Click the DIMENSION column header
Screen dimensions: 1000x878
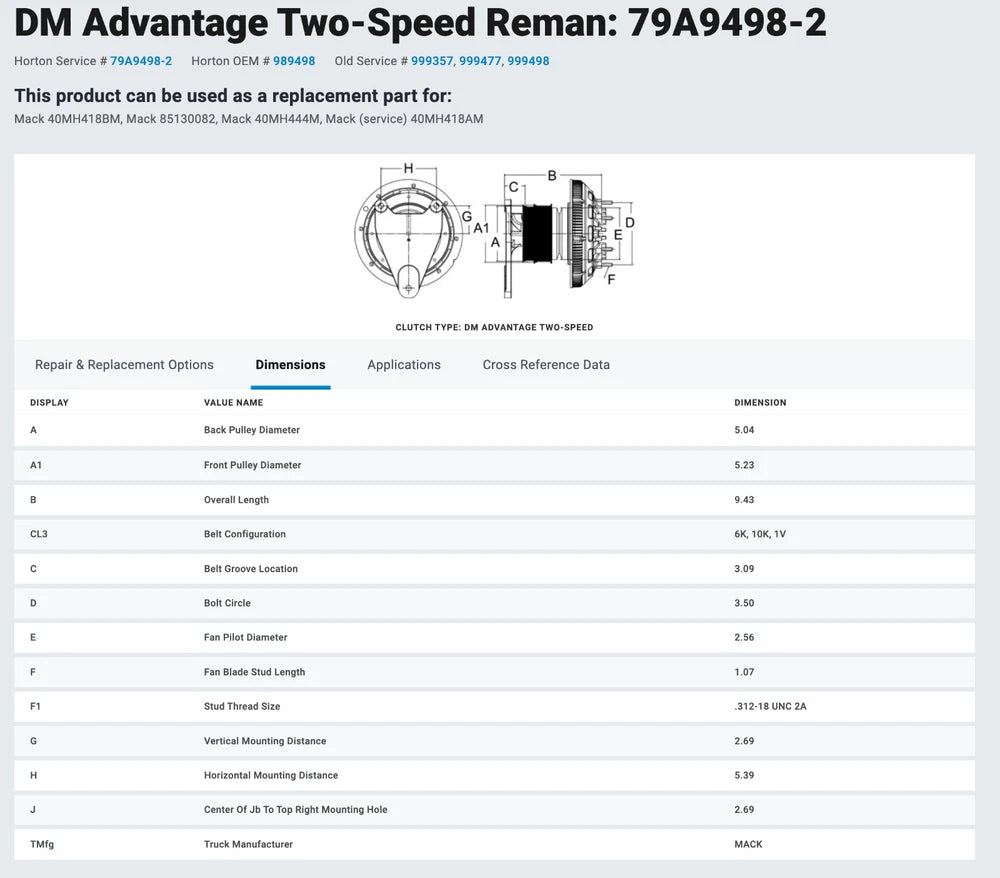point(760,403)
